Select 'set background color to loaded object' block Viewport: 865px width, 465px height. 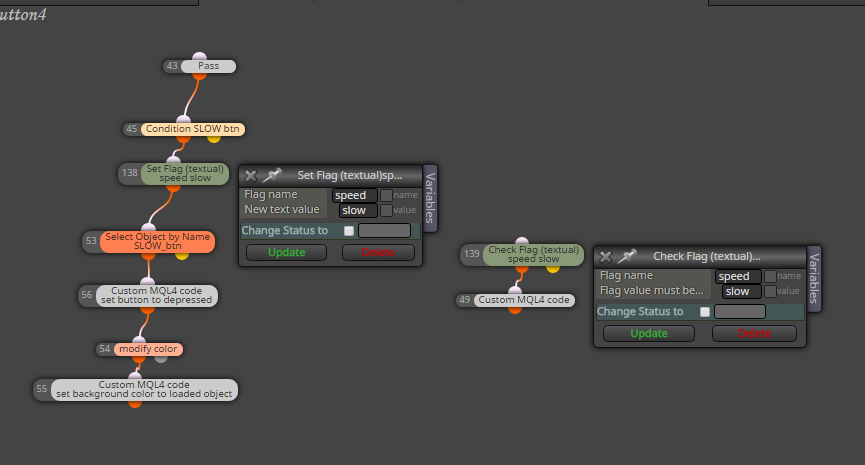[144, 389]
